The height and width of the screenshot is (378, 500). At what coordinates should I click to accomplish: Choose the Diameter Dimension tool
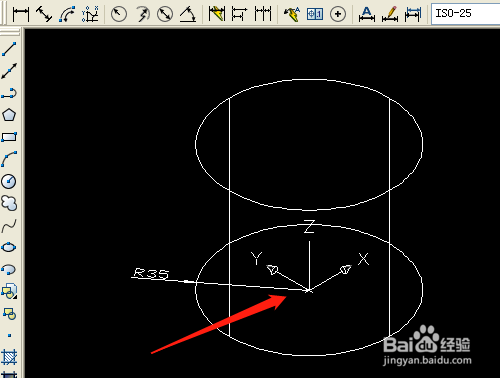click(x=165, y=14)
